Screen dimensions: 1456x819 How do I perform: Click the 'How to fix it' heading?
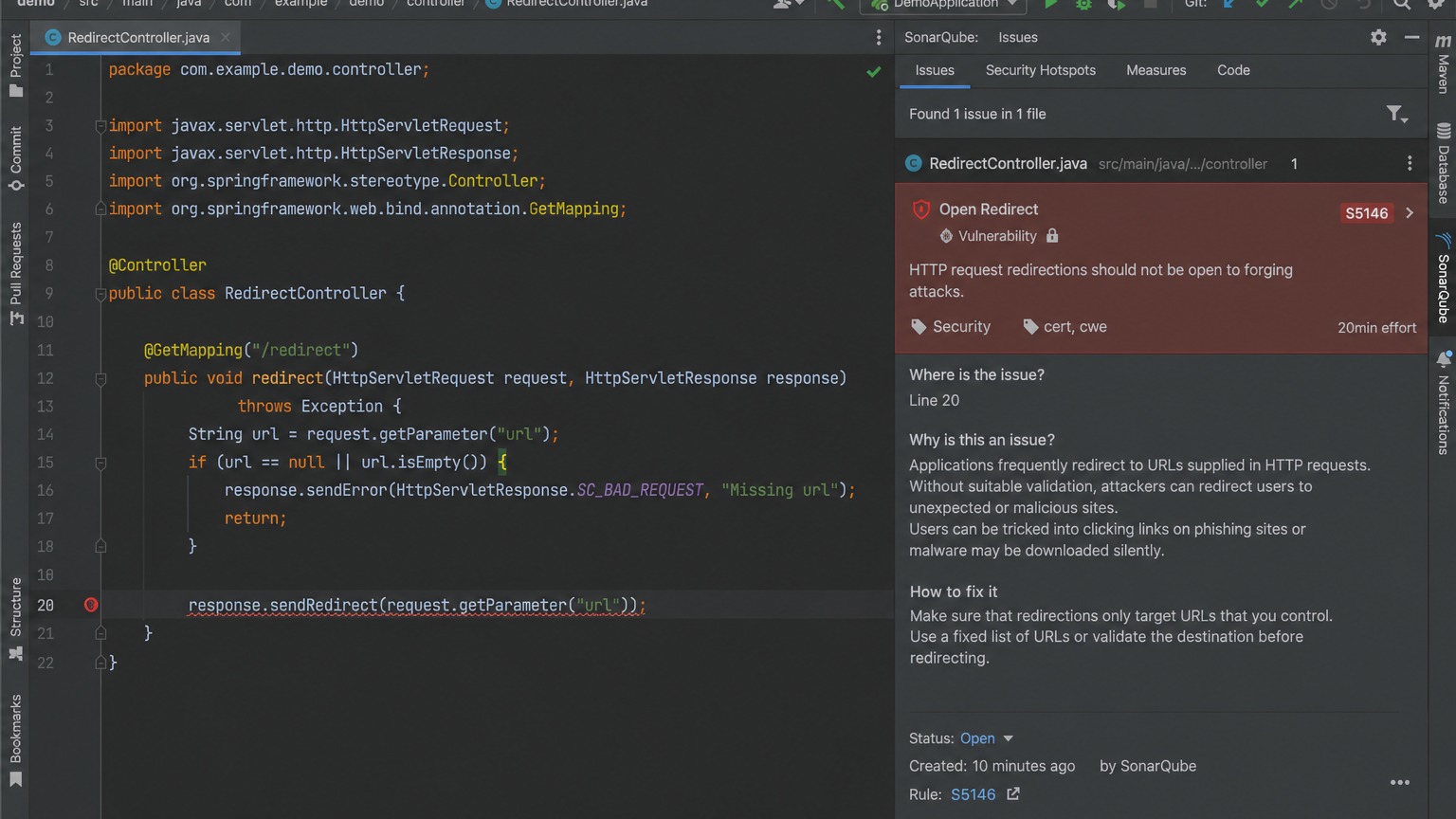tap(954, 591)
